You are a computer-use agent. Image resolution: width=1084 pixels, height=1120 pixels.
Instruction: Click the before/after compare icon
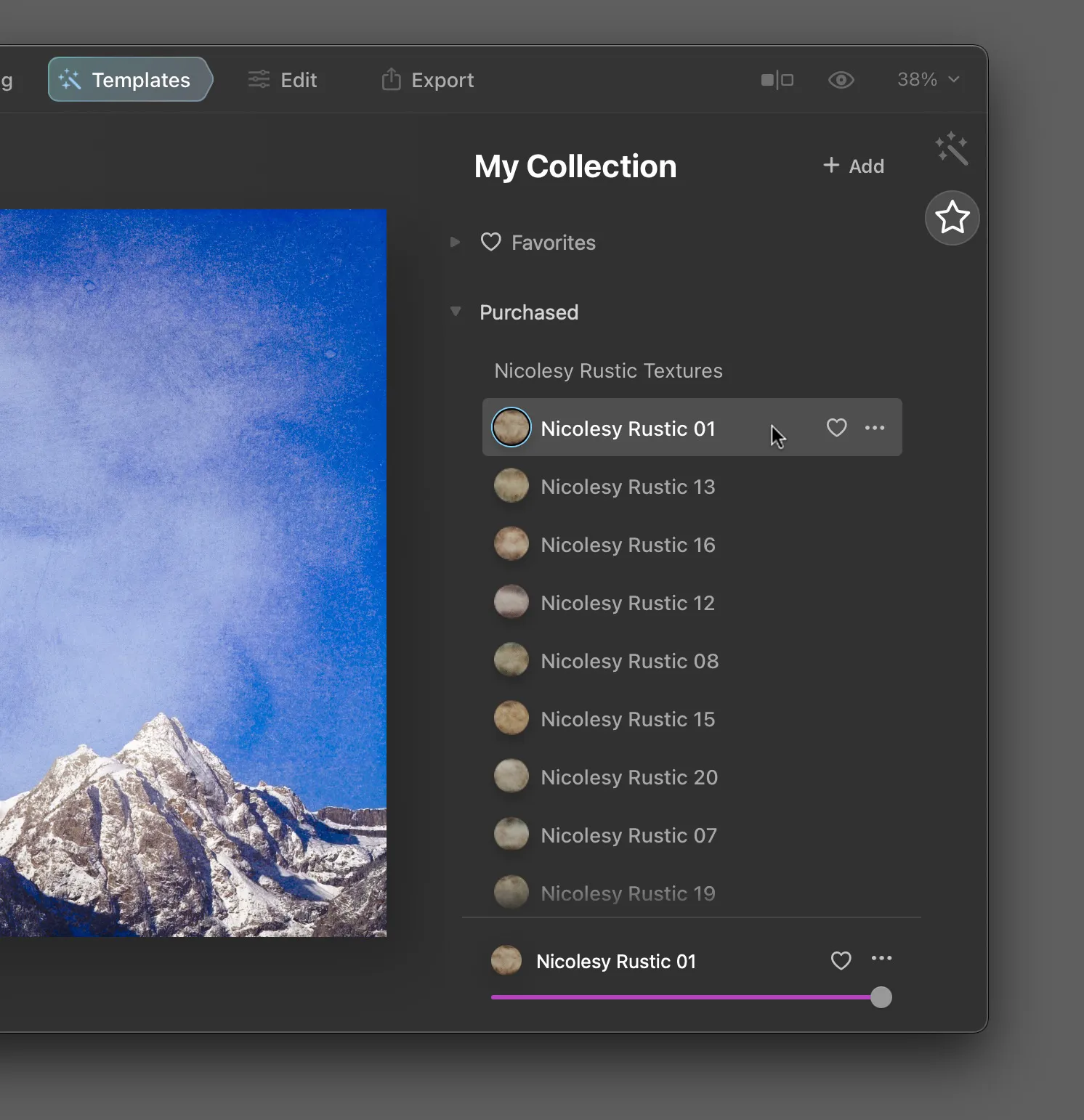point(777,80)
